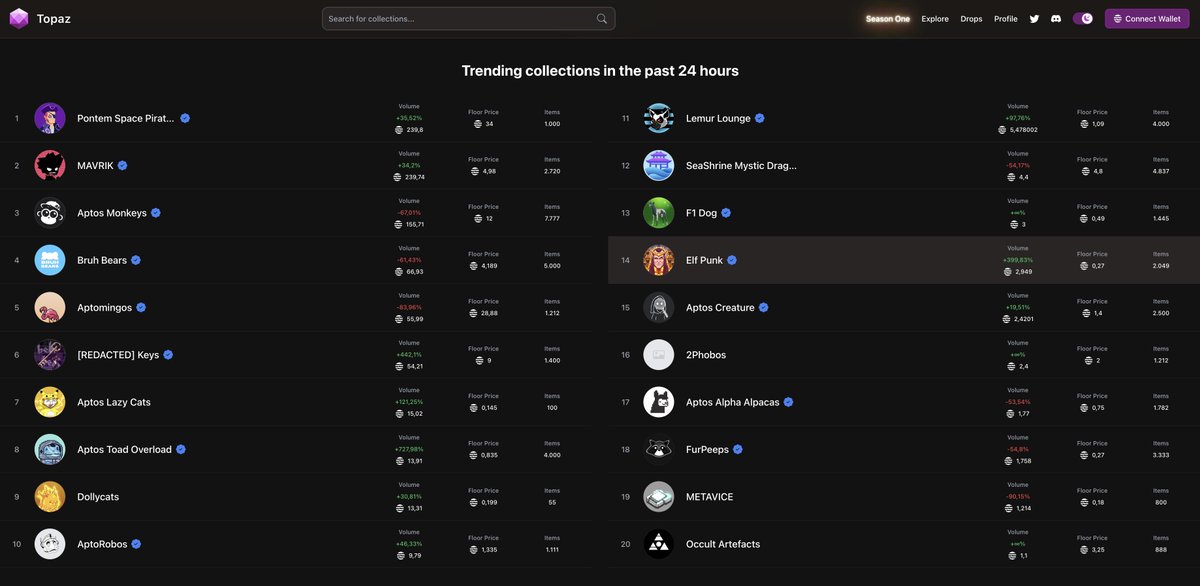Viewport: 1200px width, 586px height.
Task: Go to the Explore page
Action: (x=935, y=19)
